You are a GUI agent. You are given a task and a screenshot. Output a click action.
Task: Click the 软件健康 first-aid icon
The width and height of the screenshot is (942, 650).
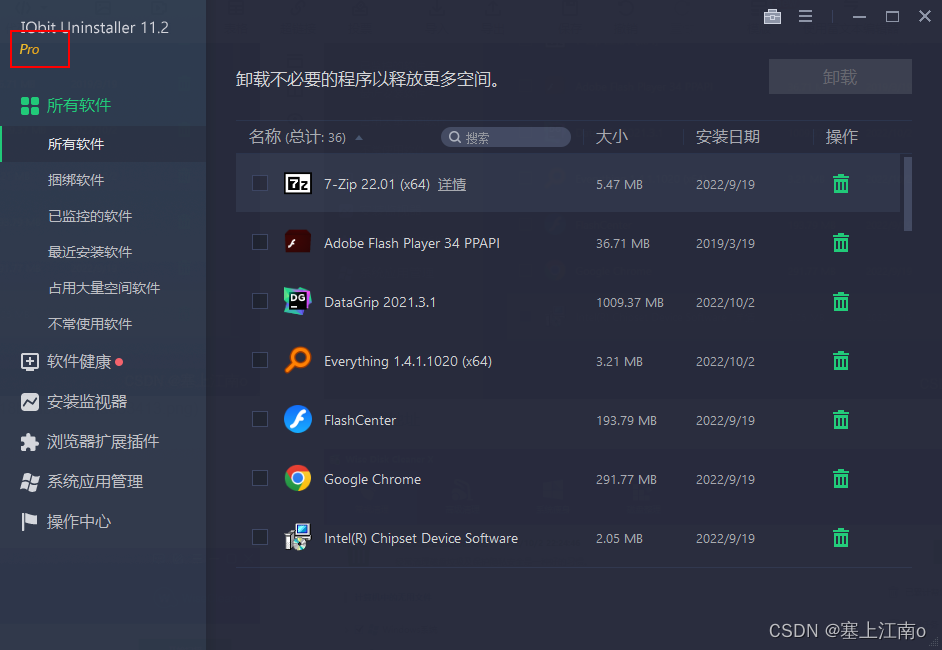pyautogui.click(x=29, y=362)
